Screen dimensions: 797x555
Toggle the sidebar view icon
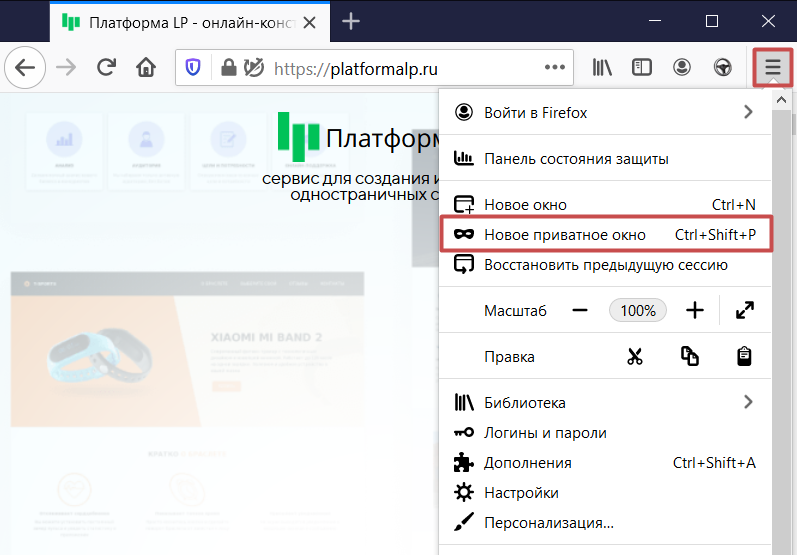[x=642, y=68]
